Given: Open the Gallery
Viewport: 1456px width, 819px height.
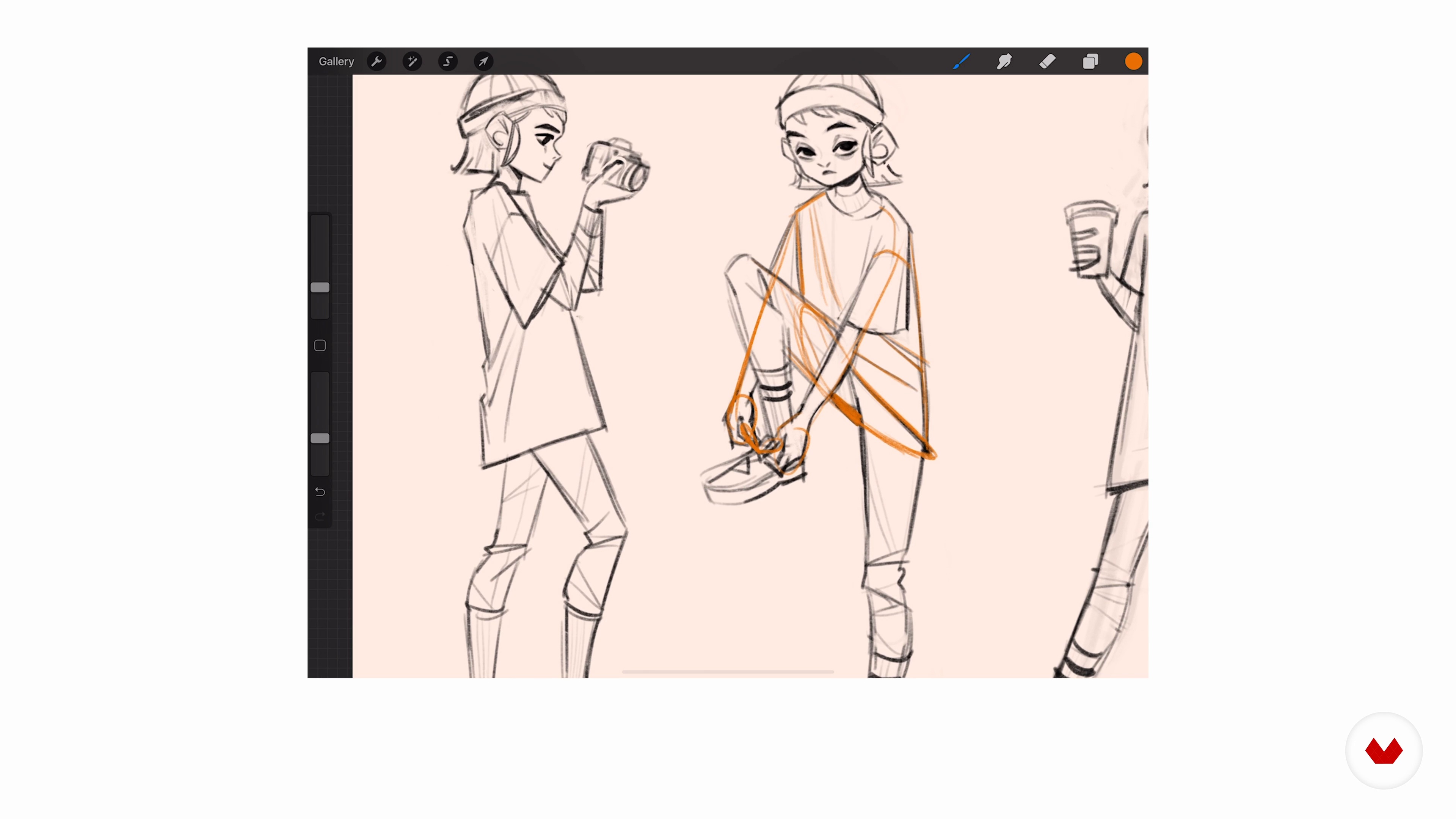Looking at the screenshot, I should click(336, 61).
